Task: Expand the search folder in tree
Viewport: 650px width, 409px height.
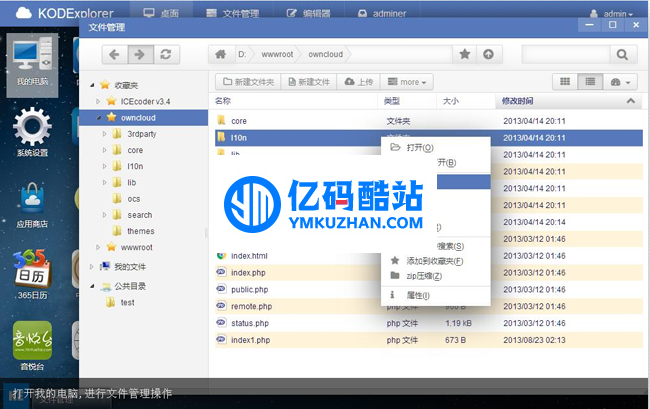Action: click(104, 215)
